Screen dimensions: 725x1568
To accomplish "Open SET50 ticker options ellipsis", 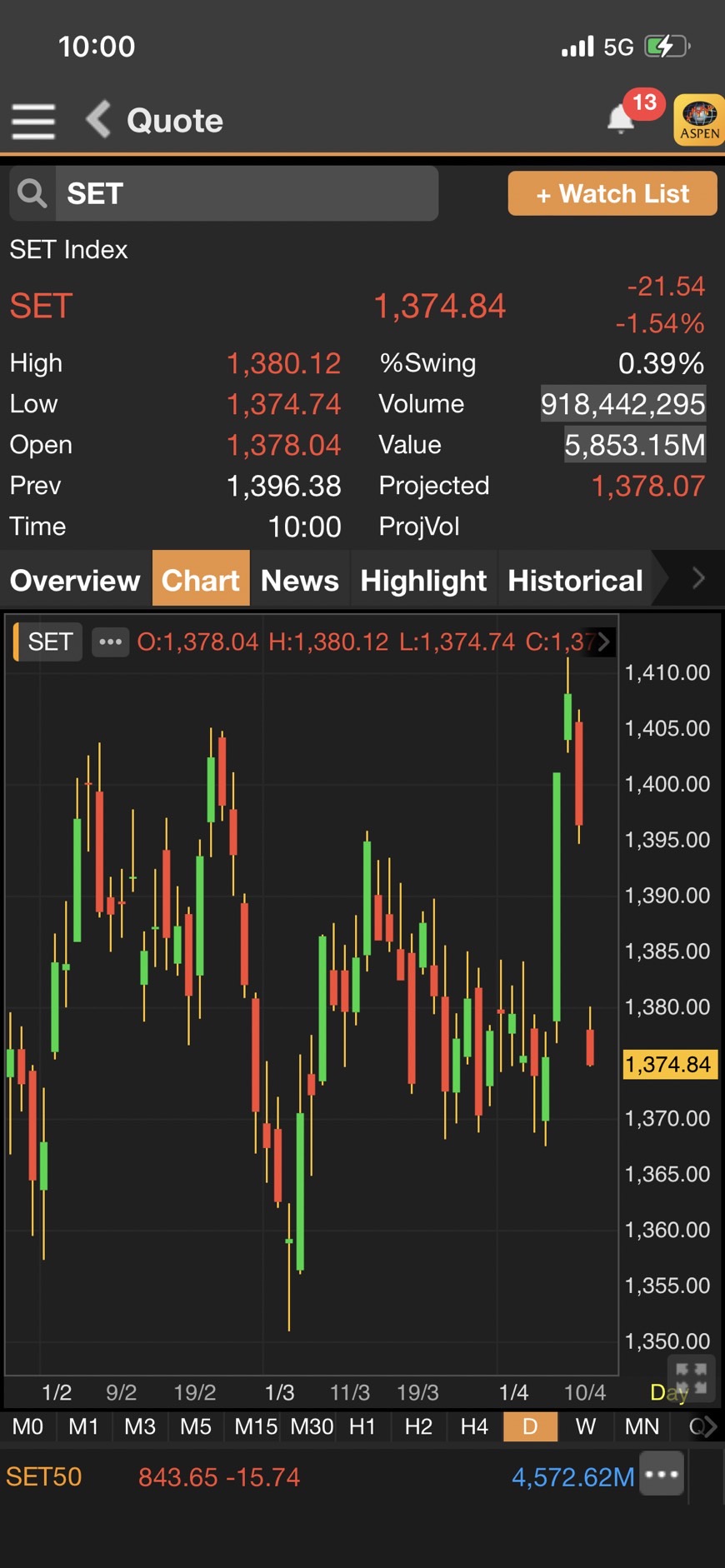I will [662, 1475].
